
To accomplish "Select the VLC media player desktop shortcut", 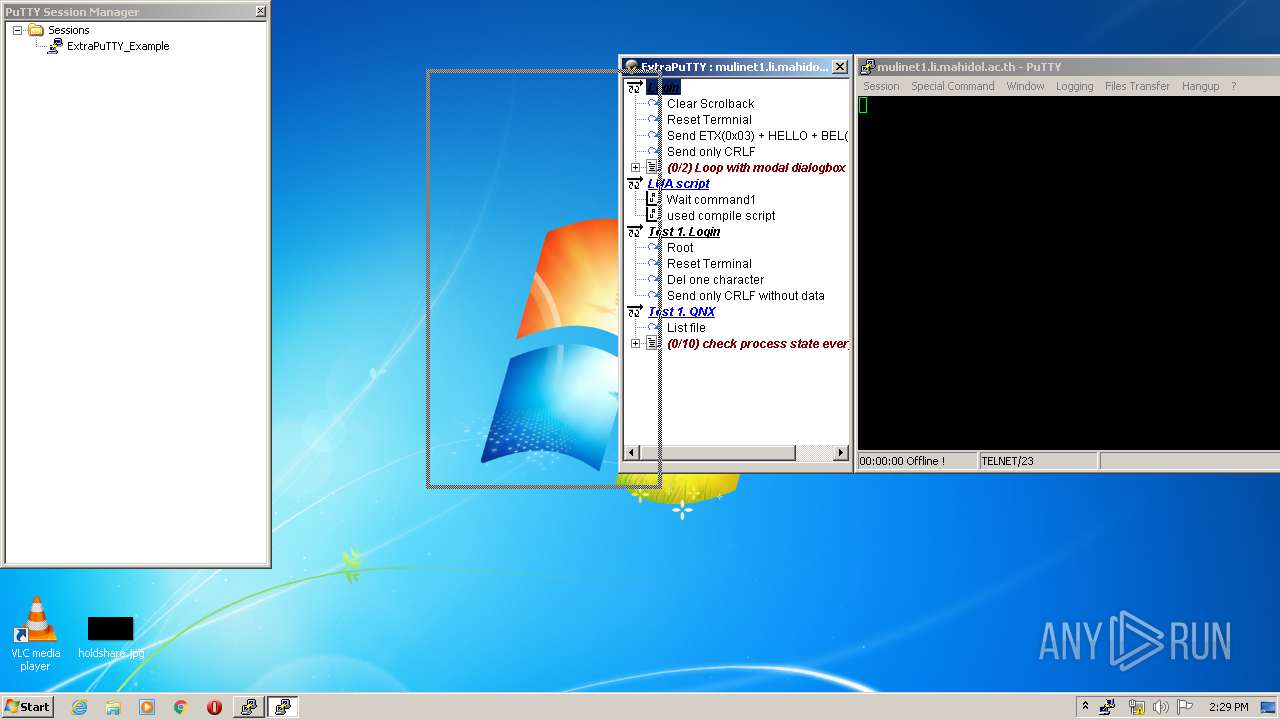I will [35, 634].
